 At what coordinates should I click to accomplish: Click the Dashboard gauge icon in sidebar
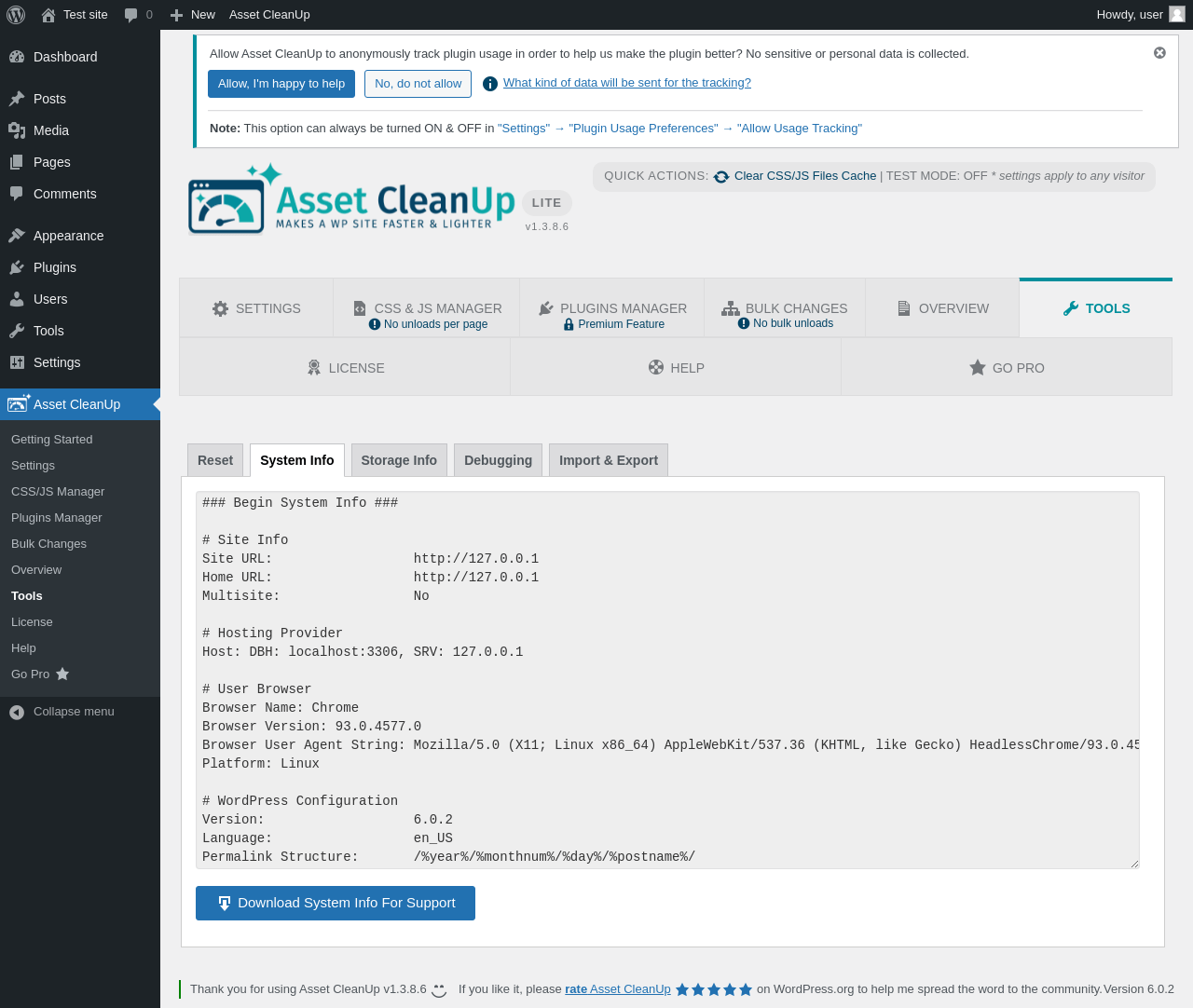point(17,57)
